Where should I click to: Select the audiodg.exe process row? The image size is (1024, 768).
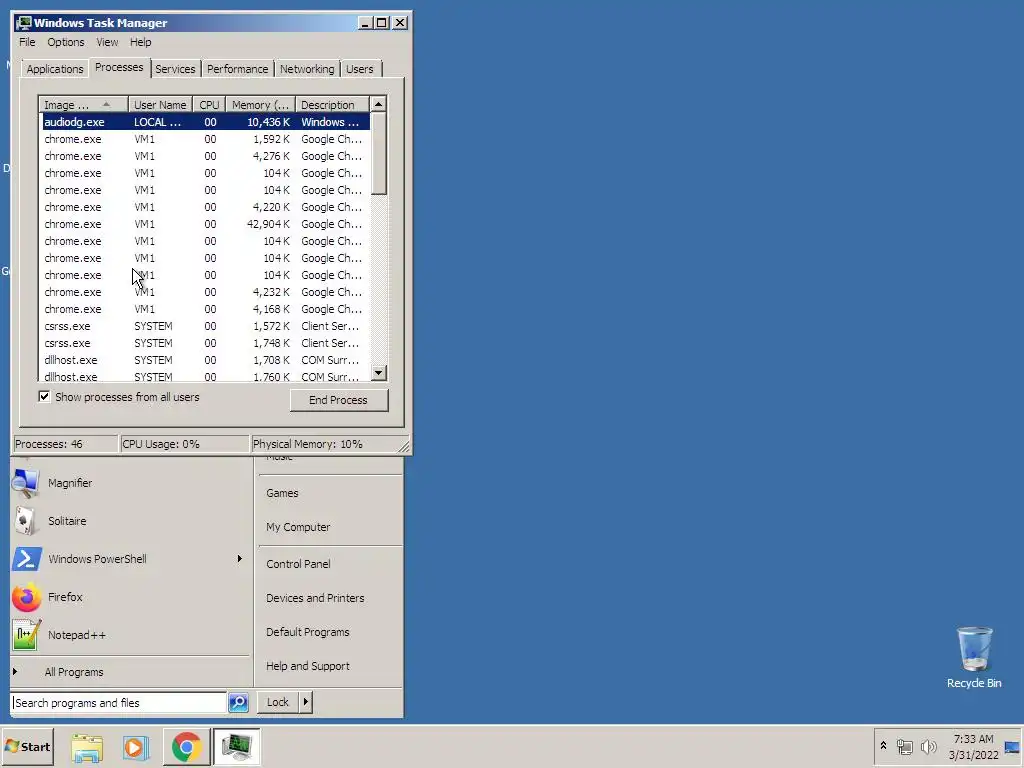click(205, 122)
